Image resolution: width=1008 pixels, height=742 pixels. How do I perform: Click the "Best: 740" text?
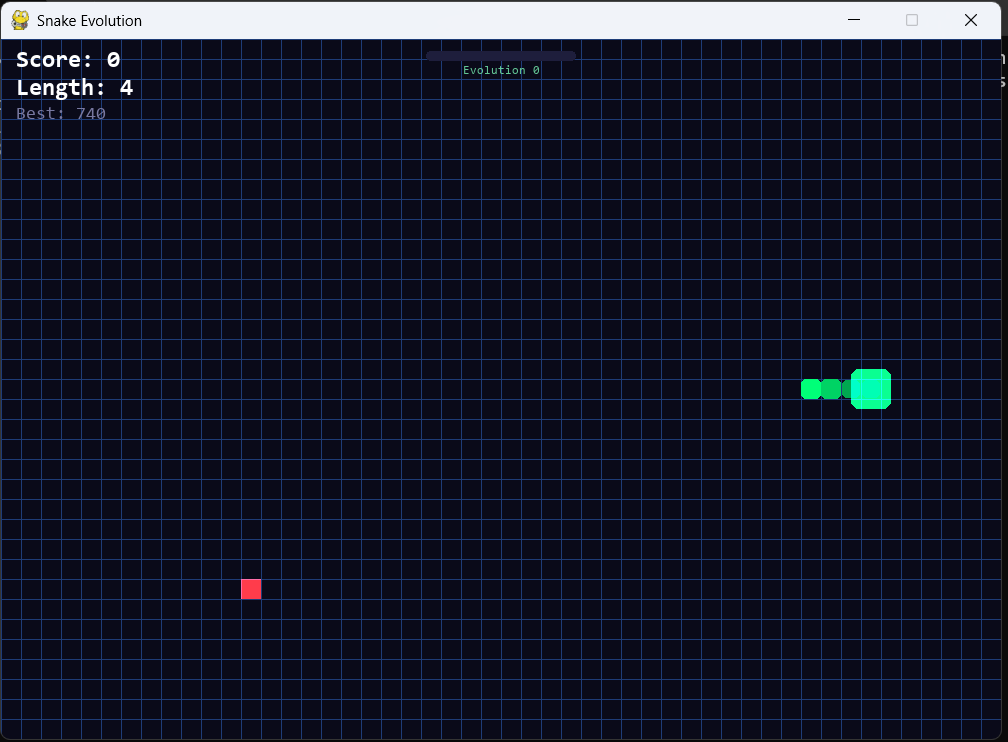click(61, 114)
